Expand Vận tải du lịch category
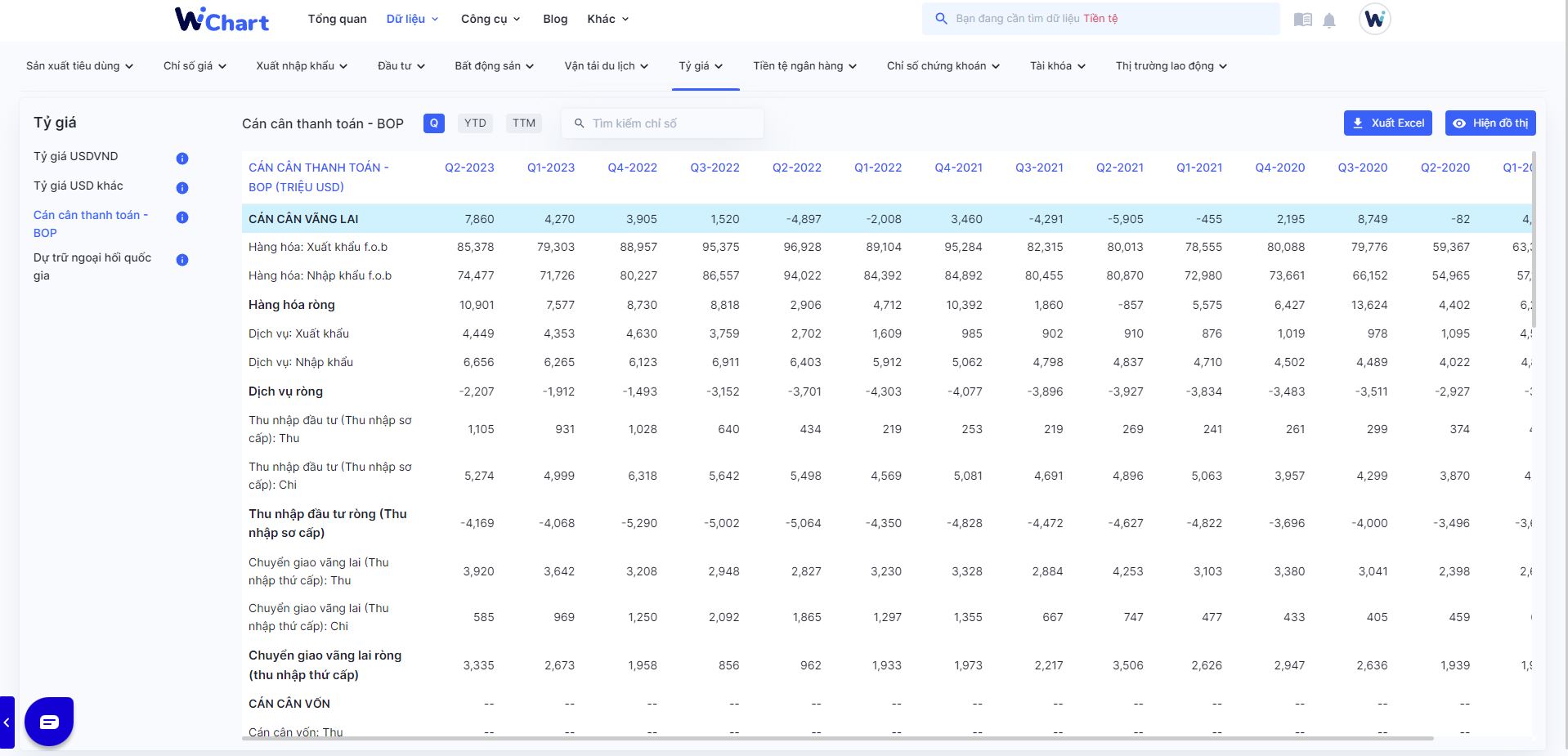The width and height of the screenshot is (1568, 756). click(607, 66)
